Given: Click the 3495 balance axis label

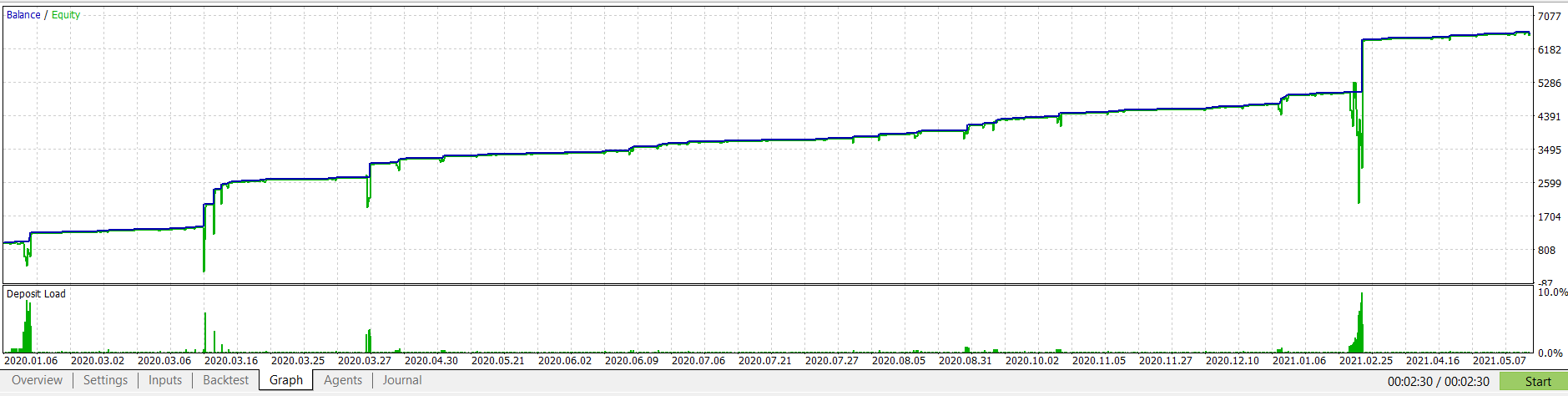Looking at the screenshot, I should (x=1549, y=150).
